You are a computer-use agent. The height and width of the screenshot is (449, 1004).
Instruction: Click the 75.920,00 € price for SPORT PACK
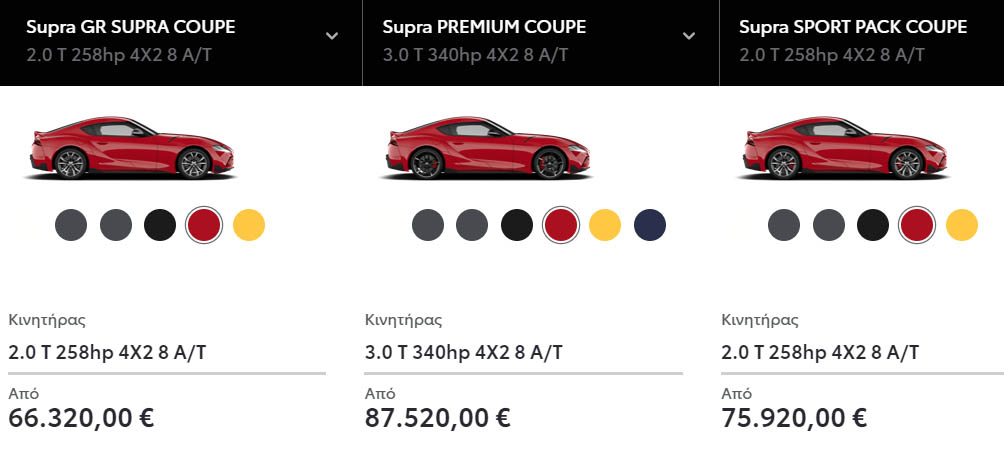click(x=794, y=418)
